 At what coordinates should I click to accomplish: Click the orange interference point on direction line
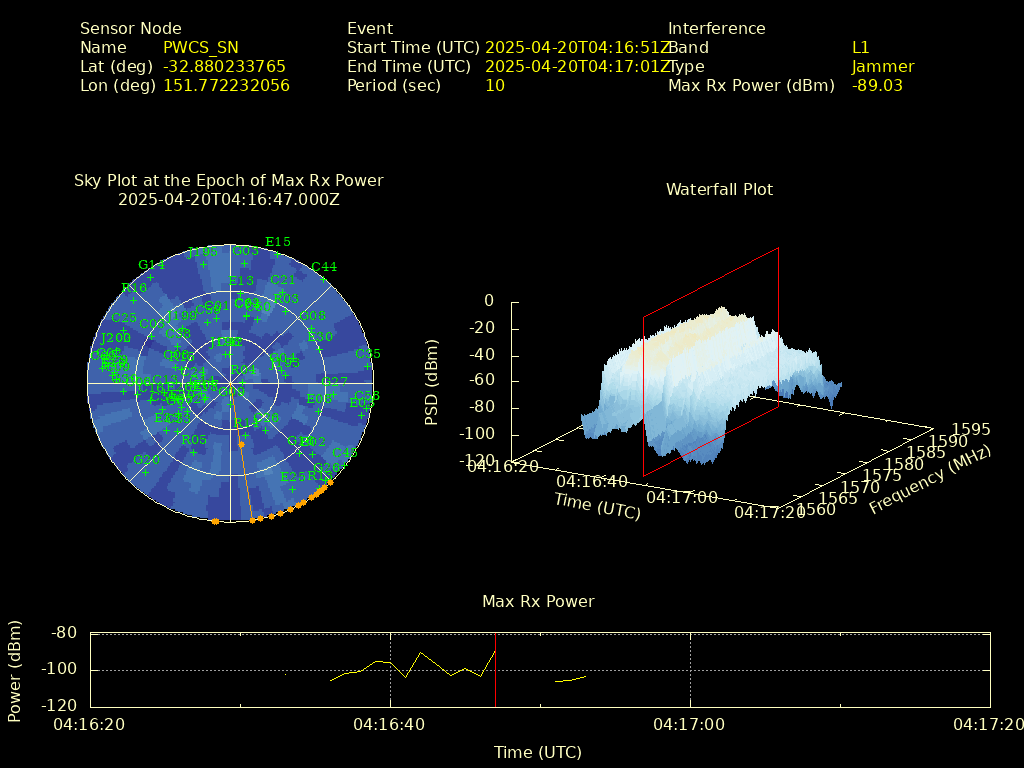point(241,444)
